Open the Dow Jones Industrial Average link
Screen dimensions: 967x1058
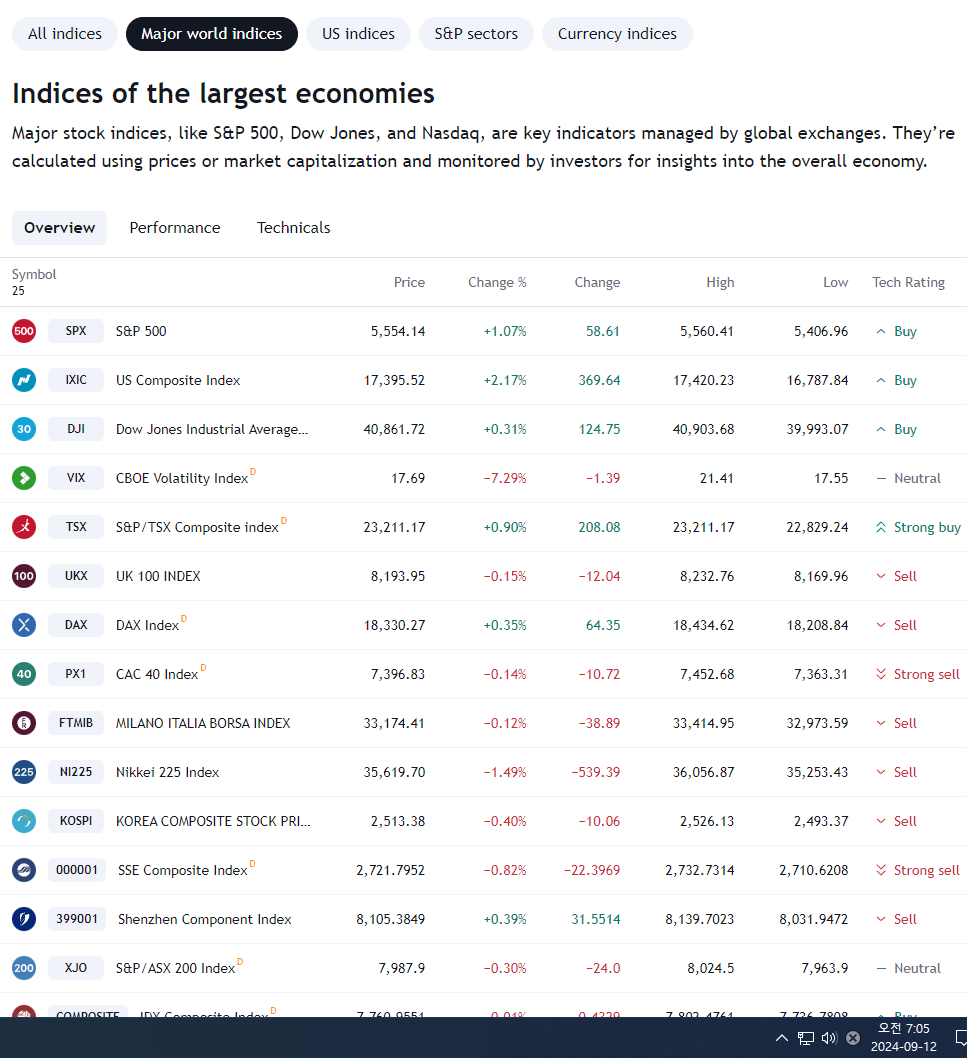pos(212,429)
